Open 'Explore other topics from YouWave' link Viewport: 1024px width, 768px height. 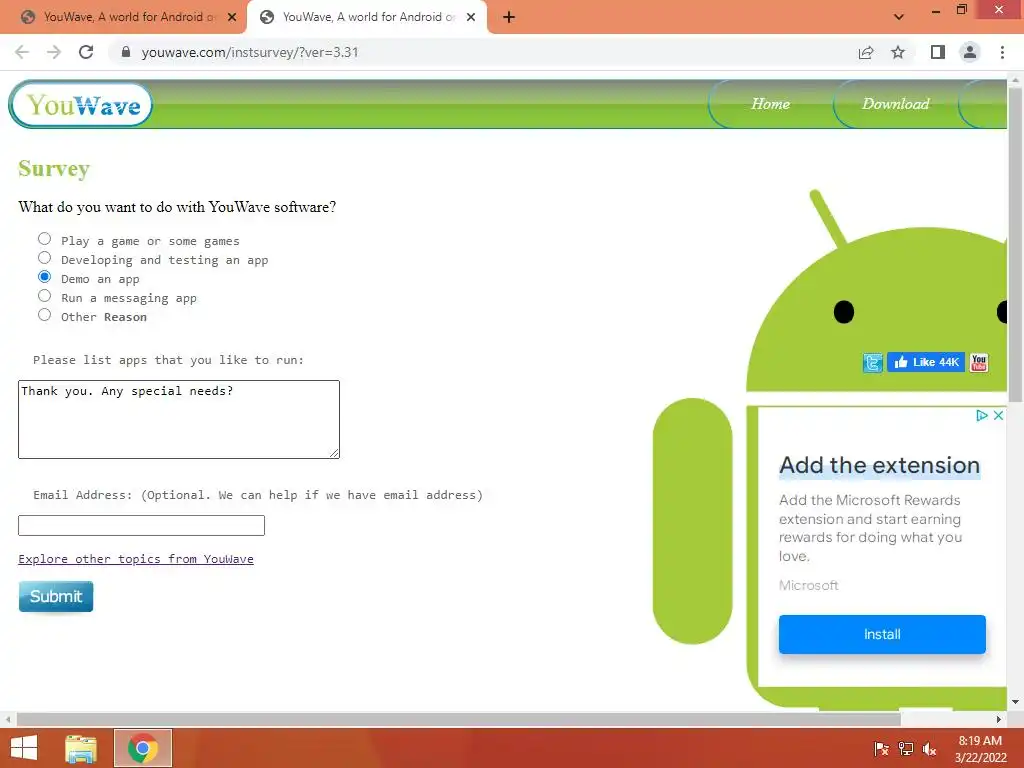[136, 559]
